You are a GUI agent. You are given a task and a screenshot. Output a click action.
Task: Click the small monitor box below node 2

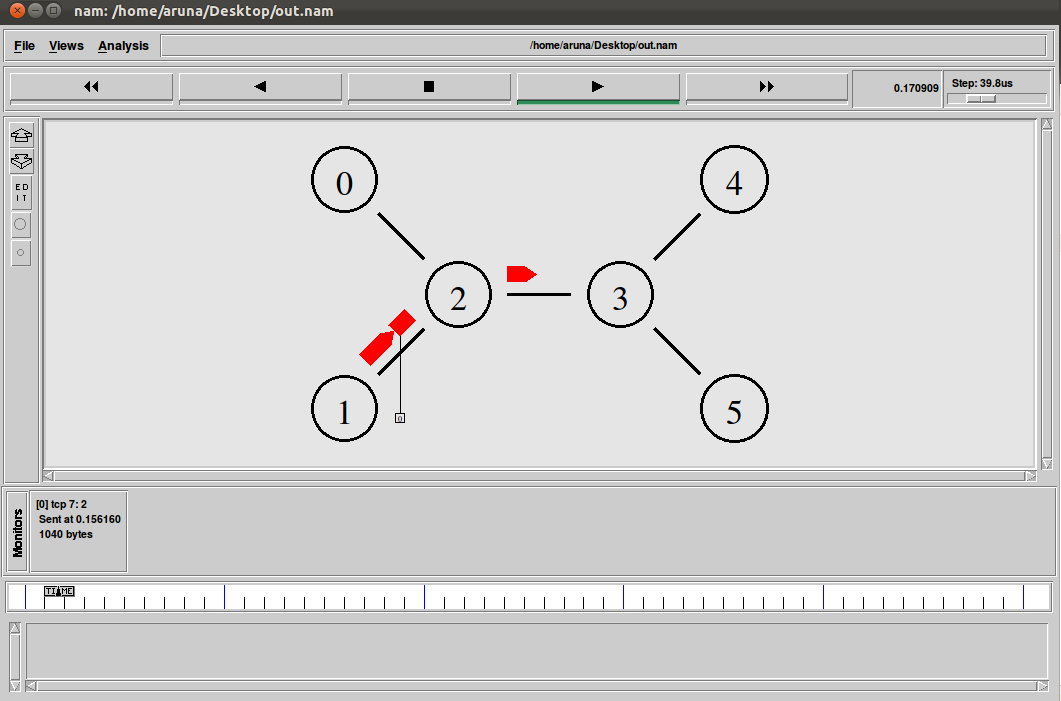tap(399, 418)
